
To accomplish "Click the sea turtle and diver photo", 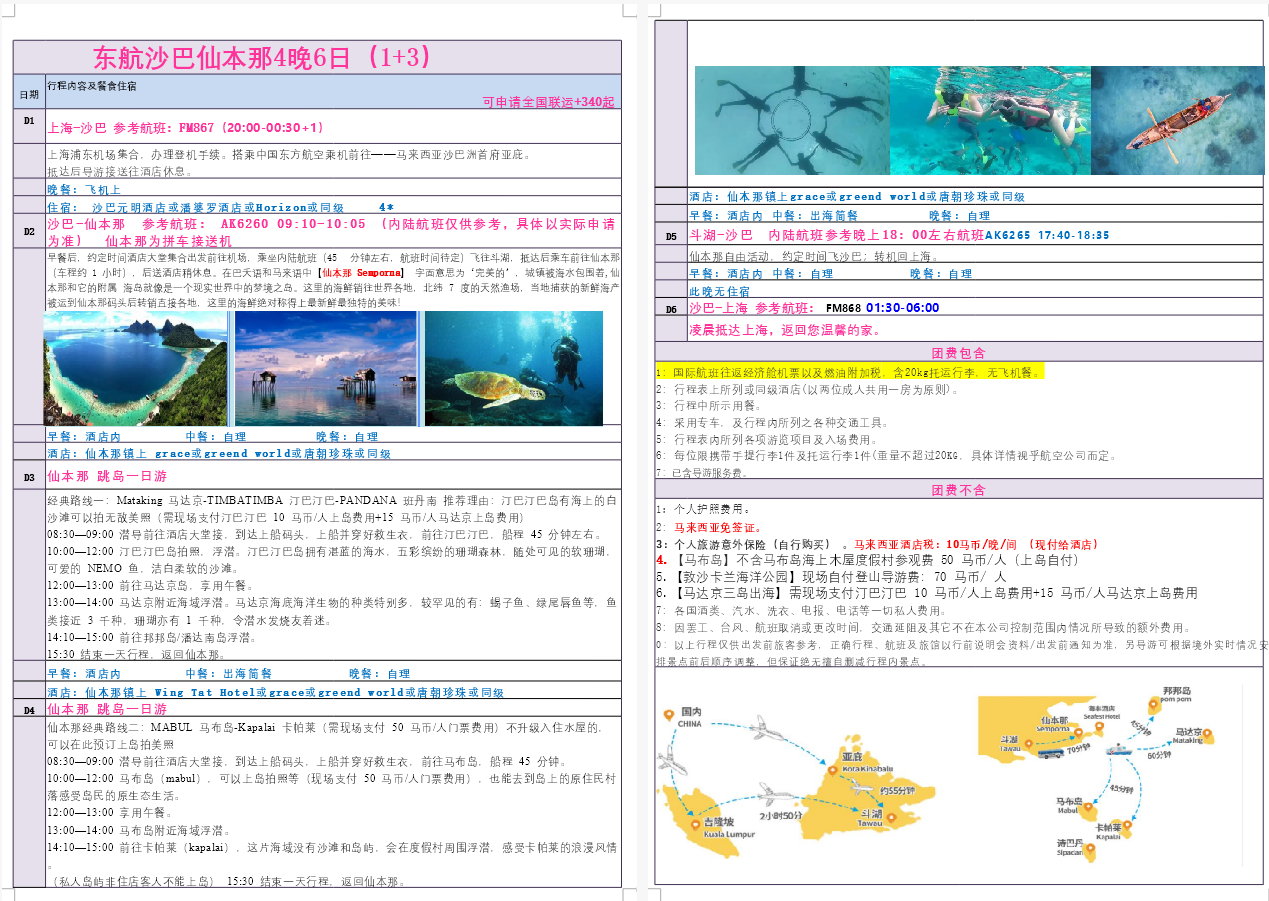I will coord(514,368).
